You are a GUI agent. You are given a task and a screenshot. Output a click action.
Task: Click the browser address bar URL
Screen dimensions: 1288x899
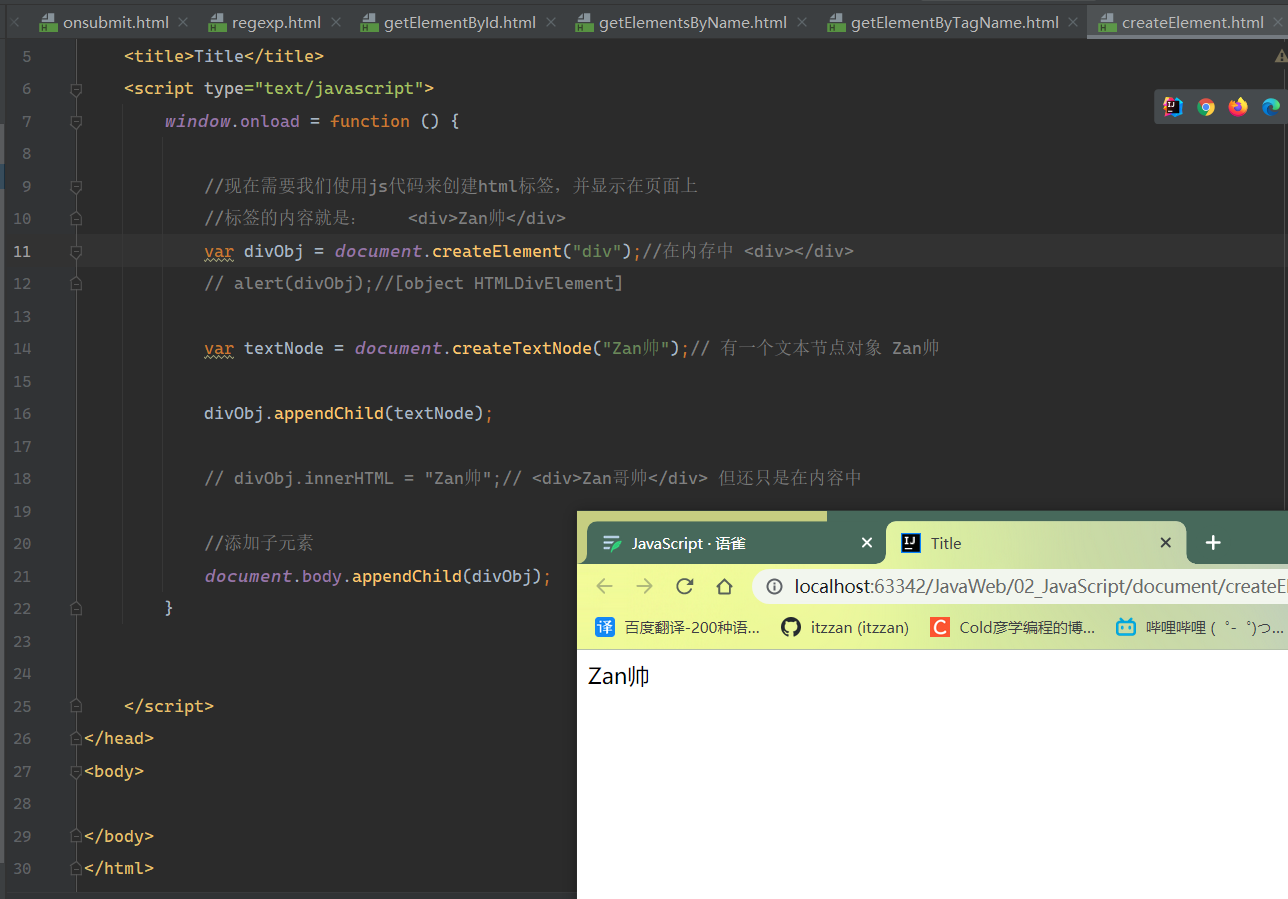click(x=1041, y=586)
